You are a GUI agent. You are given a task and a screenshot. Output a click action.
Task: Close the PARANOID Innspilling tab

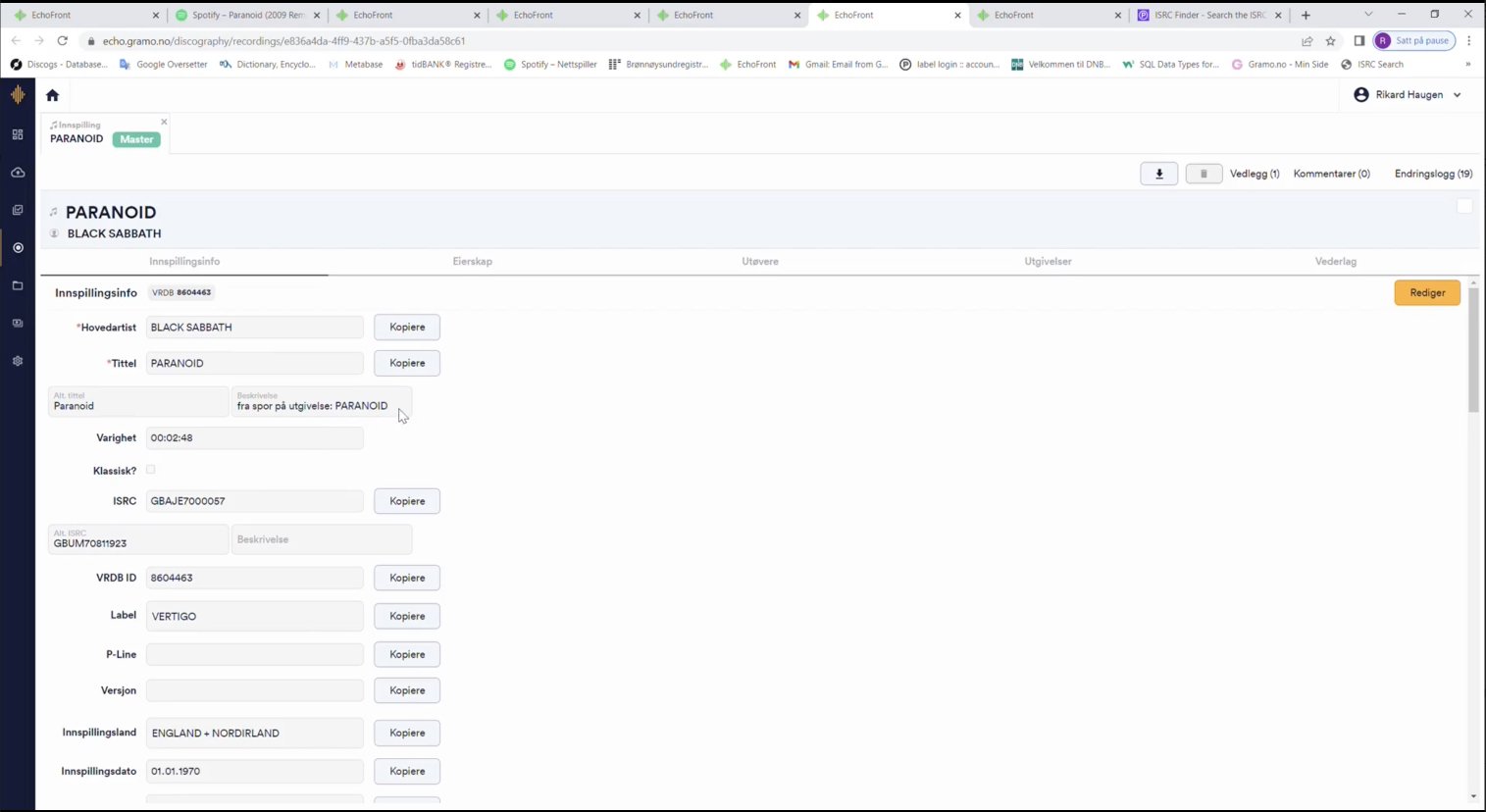pyautogui.click(x=164, y=122)
